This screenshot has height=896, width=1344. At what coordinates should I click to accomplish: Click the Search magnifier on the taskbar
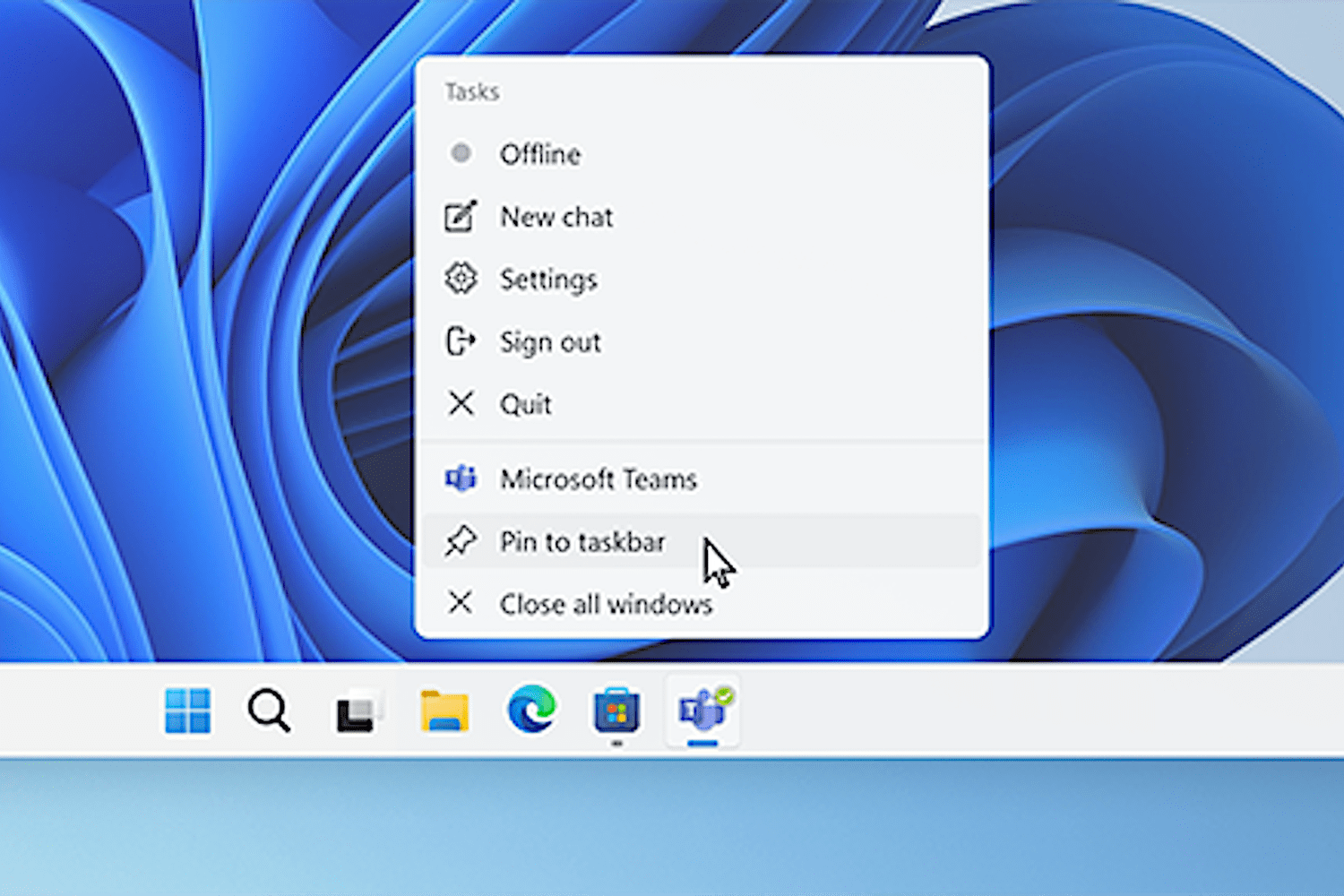click(269, 711)
